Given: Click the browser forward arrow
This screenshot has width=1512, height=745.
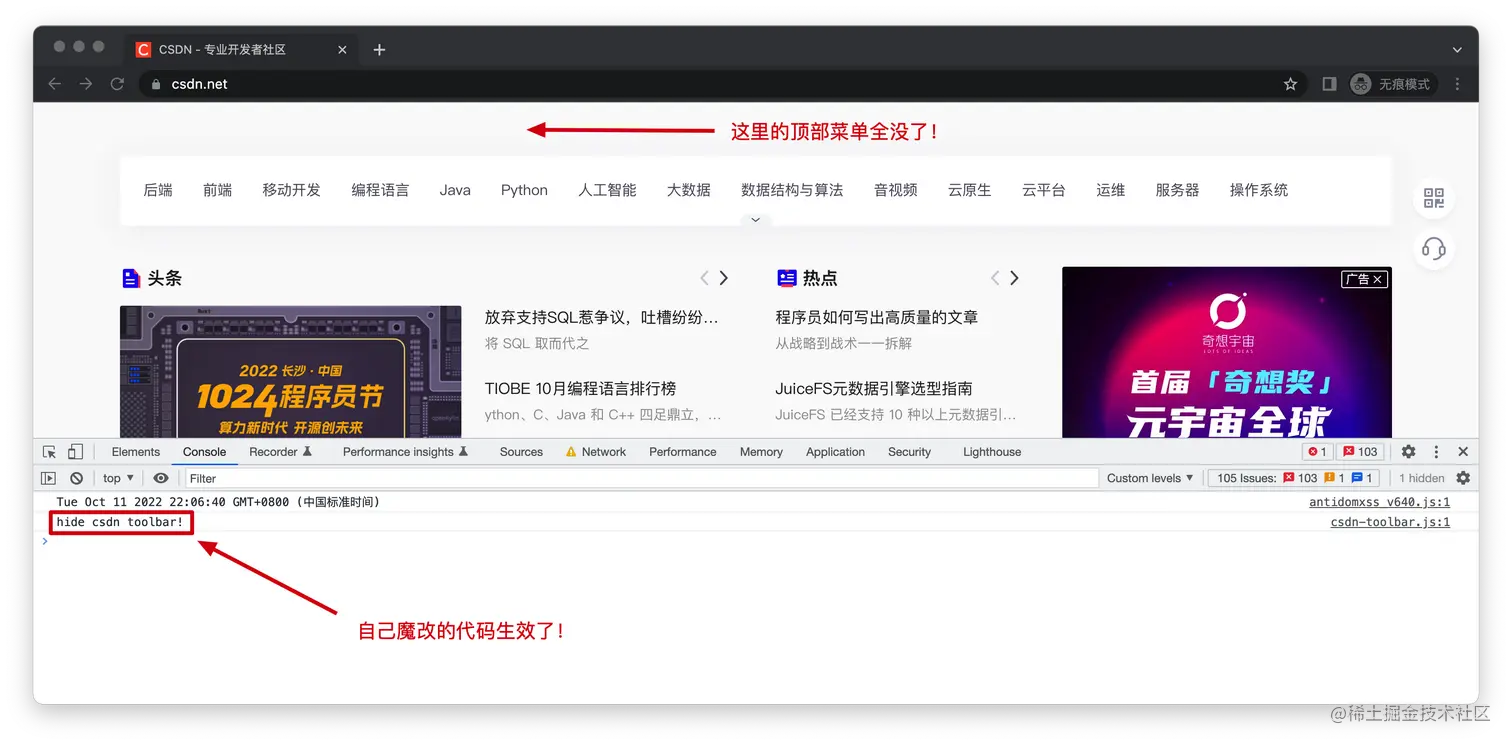Looking at the screenshot, I should pos(86,84).
